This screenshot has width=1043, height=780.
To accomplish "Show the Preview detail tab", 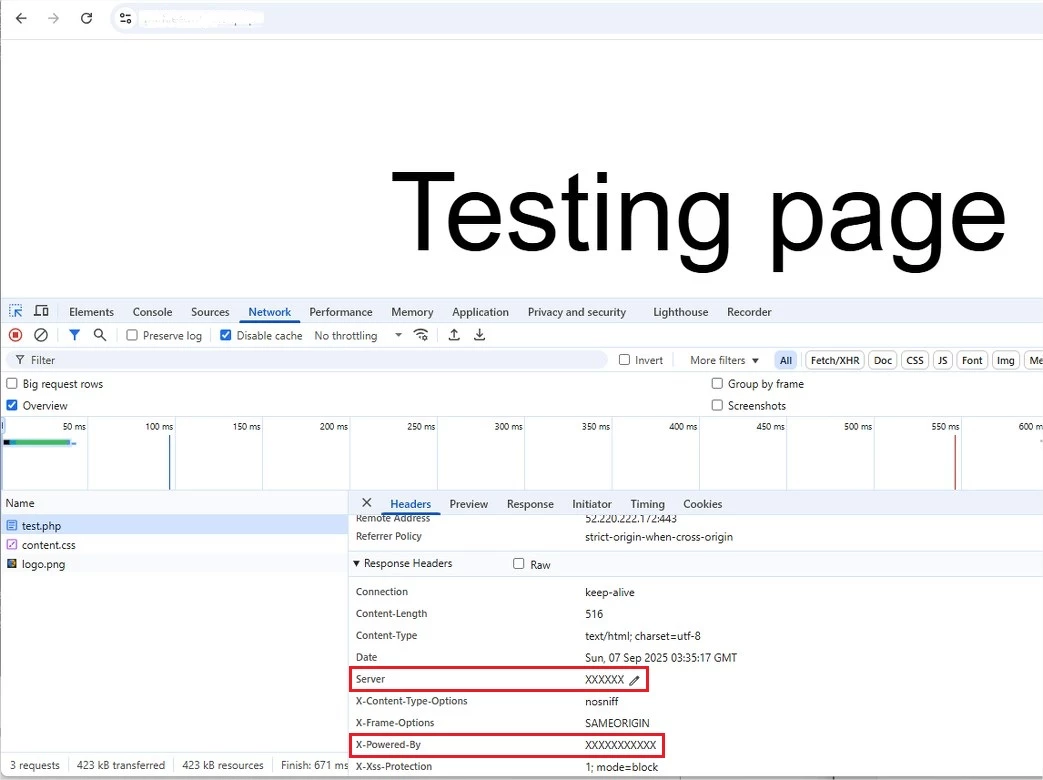I will [x=468, y=504].
